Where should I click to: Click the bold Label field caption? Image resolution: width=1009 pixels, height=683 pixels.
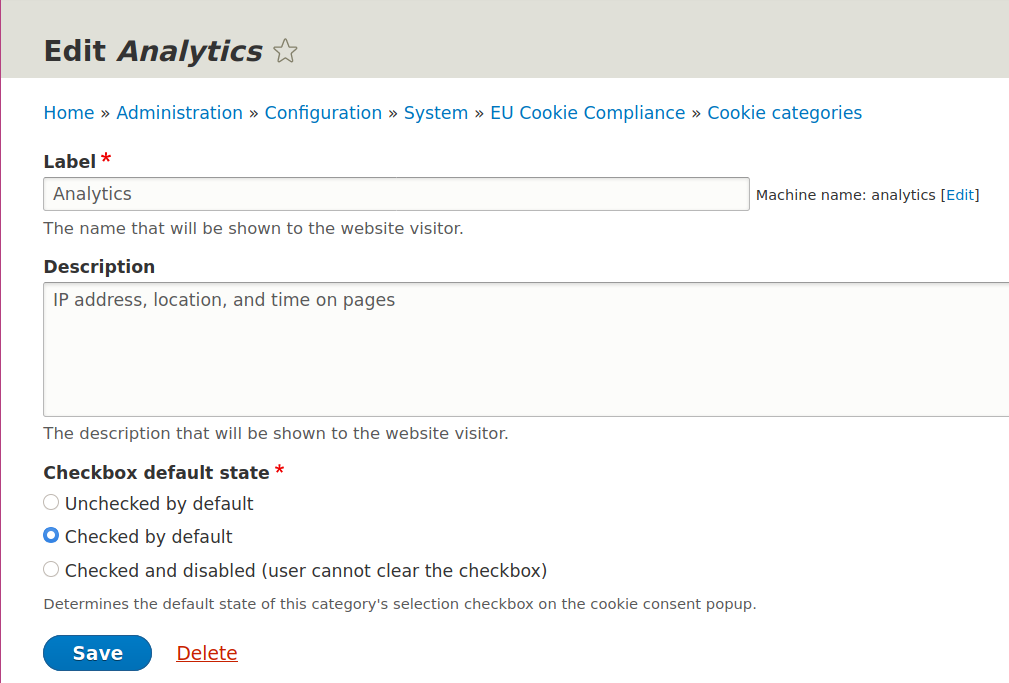70,161
